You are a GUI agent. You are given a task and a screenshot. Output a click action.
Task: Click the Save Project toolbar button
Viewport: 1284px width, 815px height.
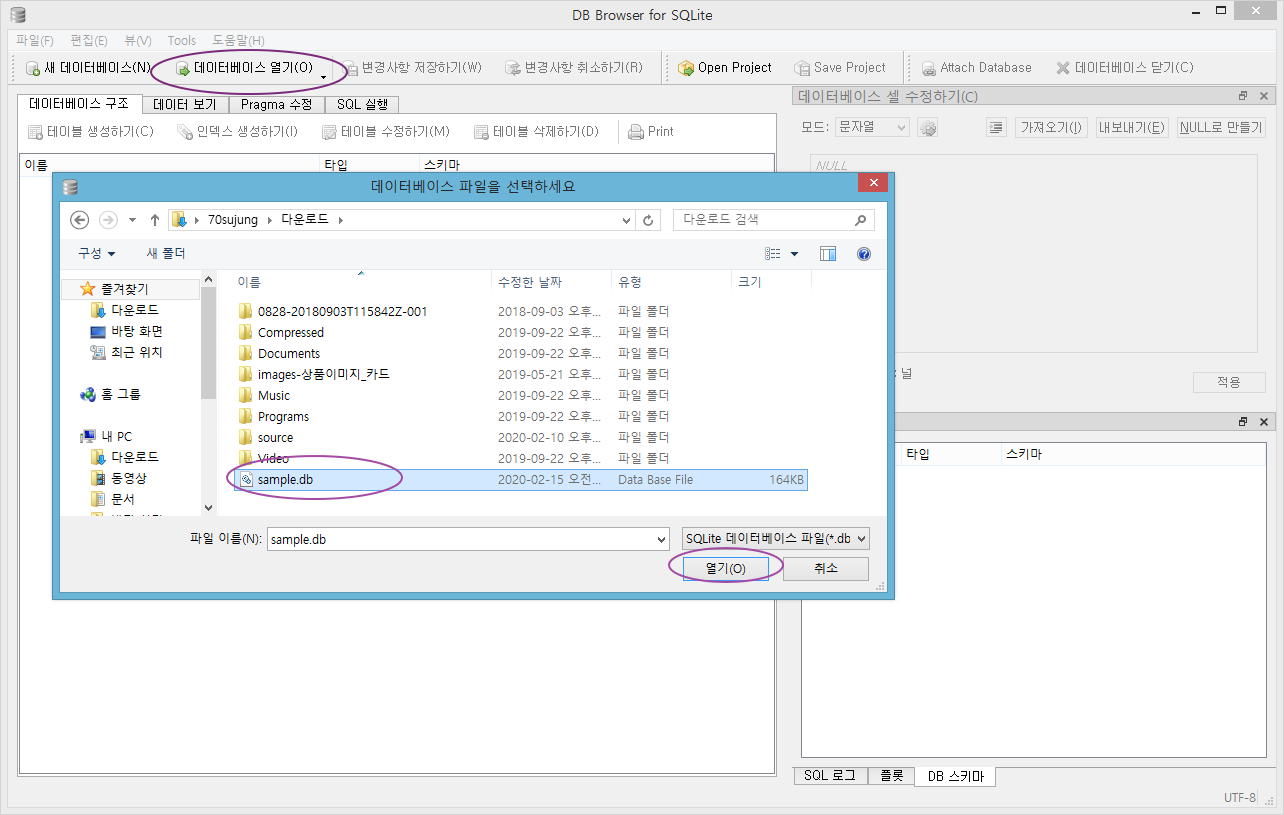coord(841,68)
